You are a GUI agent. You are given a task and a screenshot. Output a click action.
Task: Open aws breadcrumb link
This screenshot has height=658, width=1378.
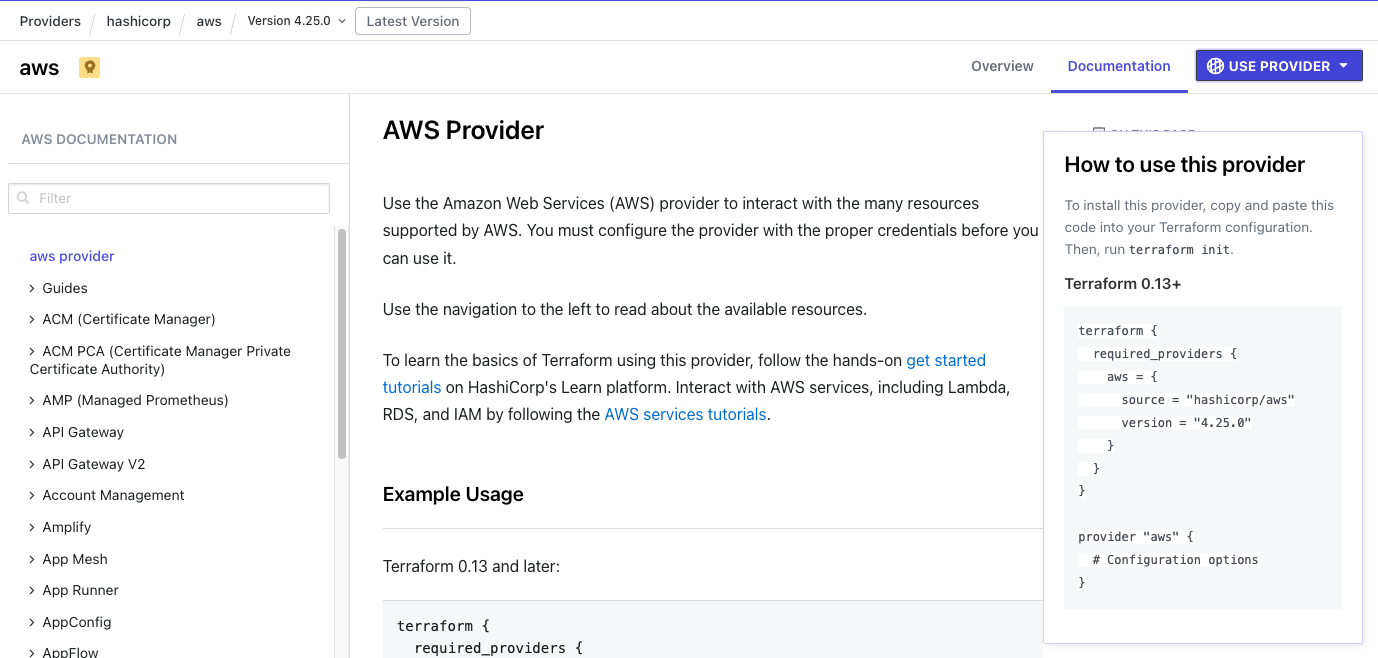[x=209, y=21]
